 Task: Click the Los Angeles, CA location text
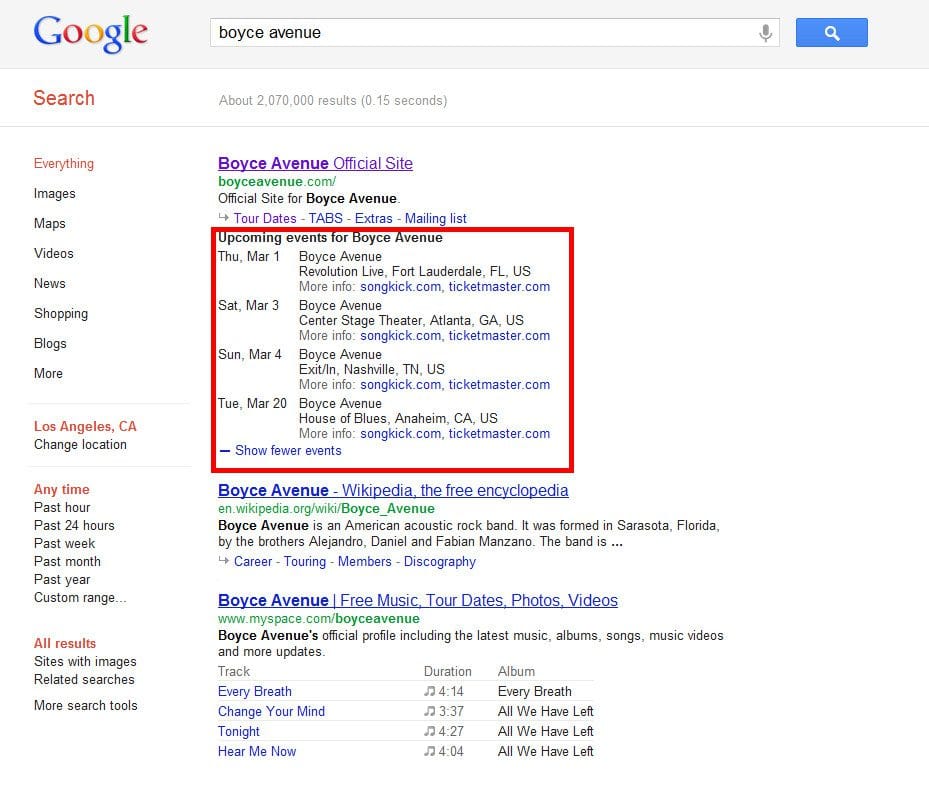click(85, 427)
